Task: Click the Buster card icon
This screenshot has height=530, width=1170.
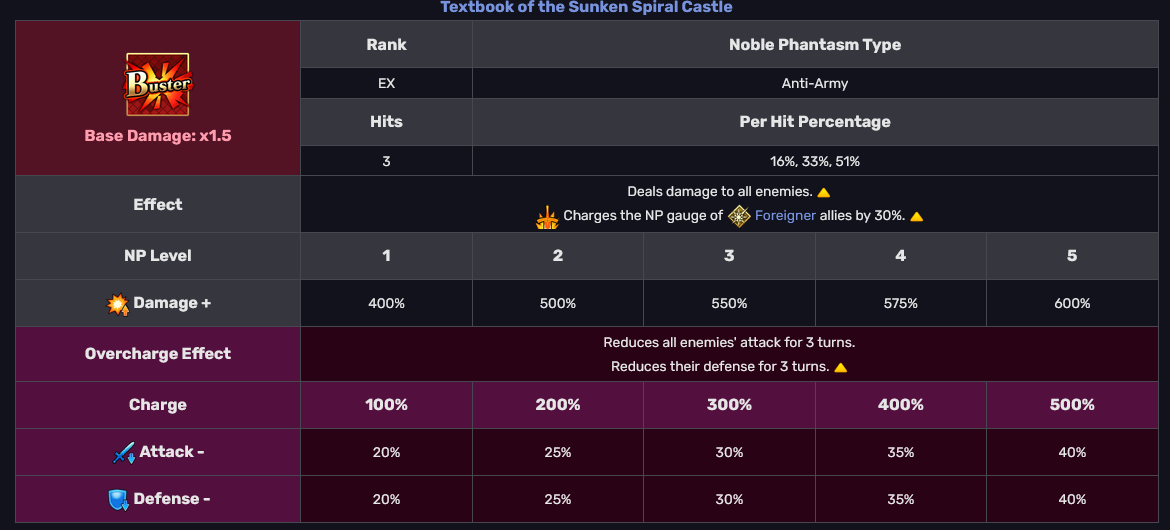Action: tap(157, 84)
